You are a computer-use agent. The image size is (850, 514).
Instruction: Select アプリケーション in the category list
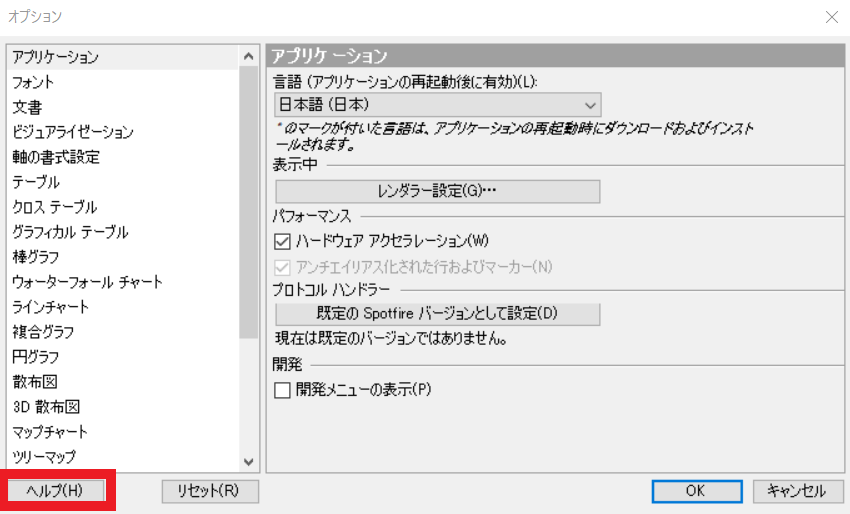click(123, 57)
